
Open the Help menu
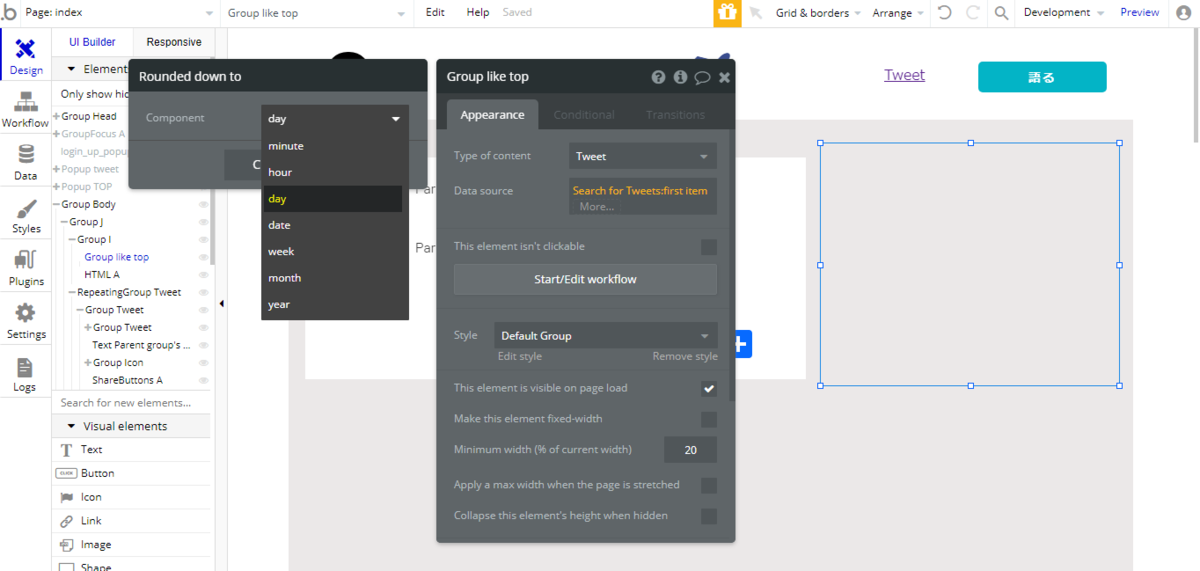pyautogui.click(x=478, y=13)
